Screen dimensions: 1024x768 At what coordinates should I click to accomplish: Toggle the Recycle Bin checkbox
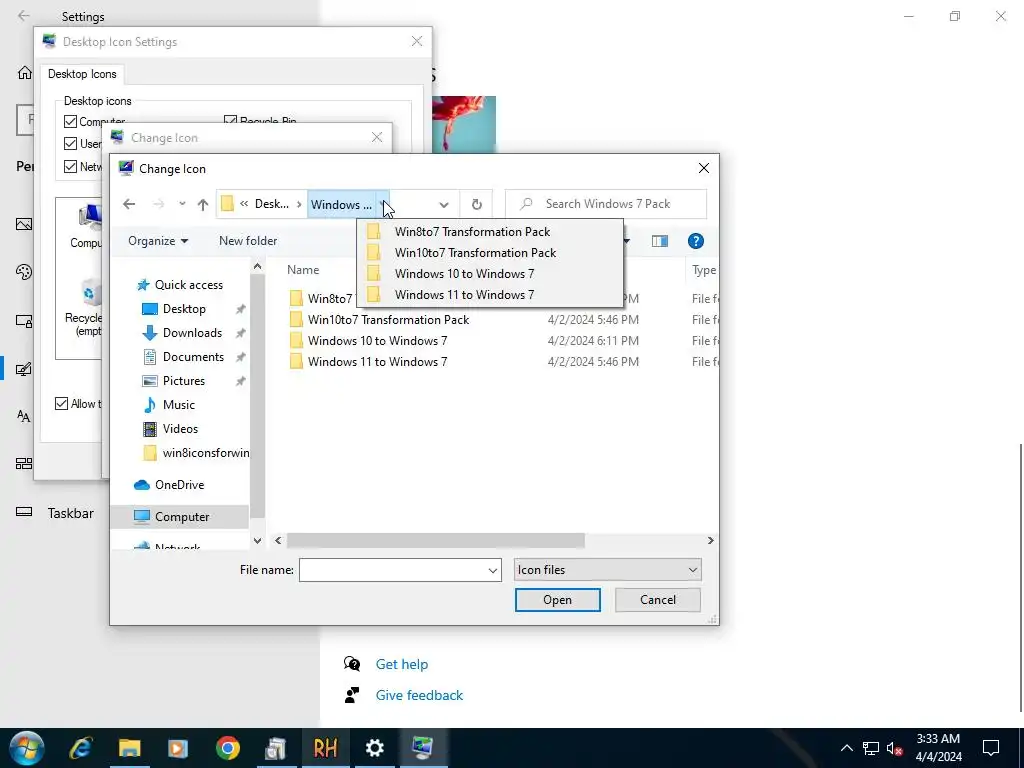tap(230, 120)
